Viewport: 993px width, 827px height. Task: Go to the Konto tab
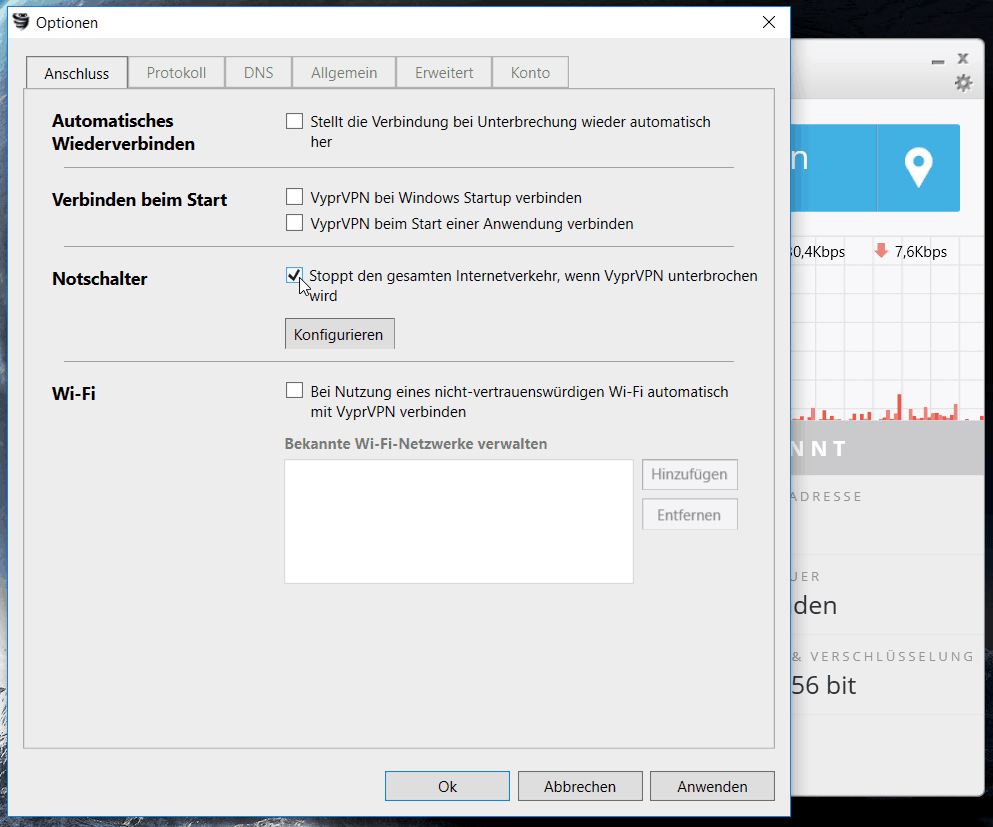pos(530,72)
